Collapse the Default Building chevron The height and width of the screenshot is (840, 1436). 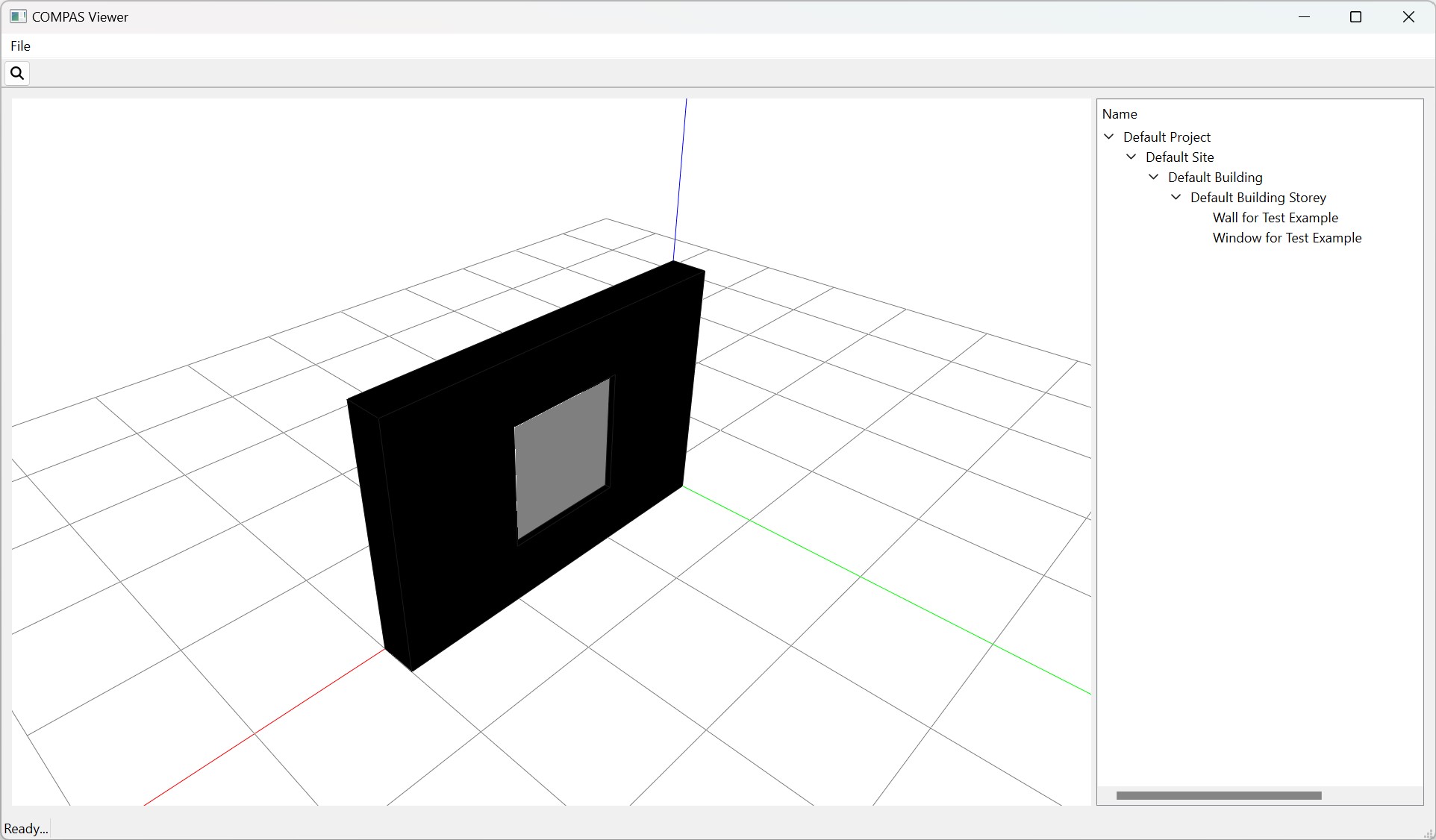pos(1154,177)
